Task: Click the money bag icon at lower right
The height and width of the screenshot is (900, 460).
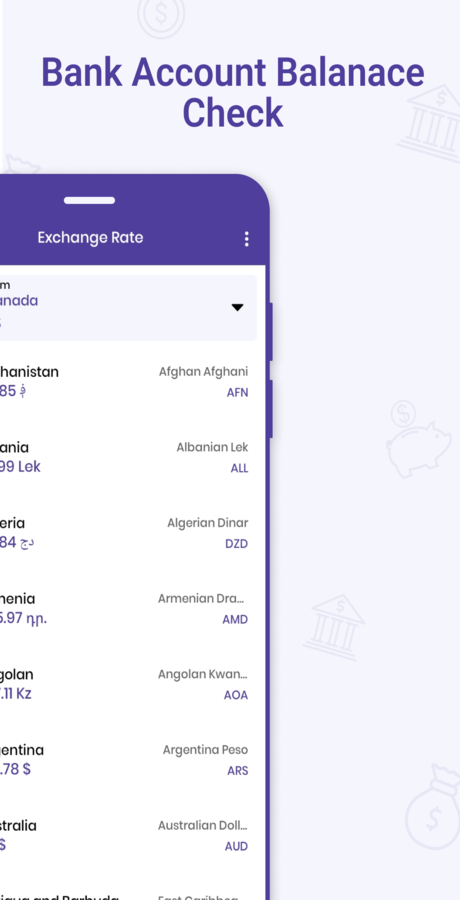Action: pos(432,808)
